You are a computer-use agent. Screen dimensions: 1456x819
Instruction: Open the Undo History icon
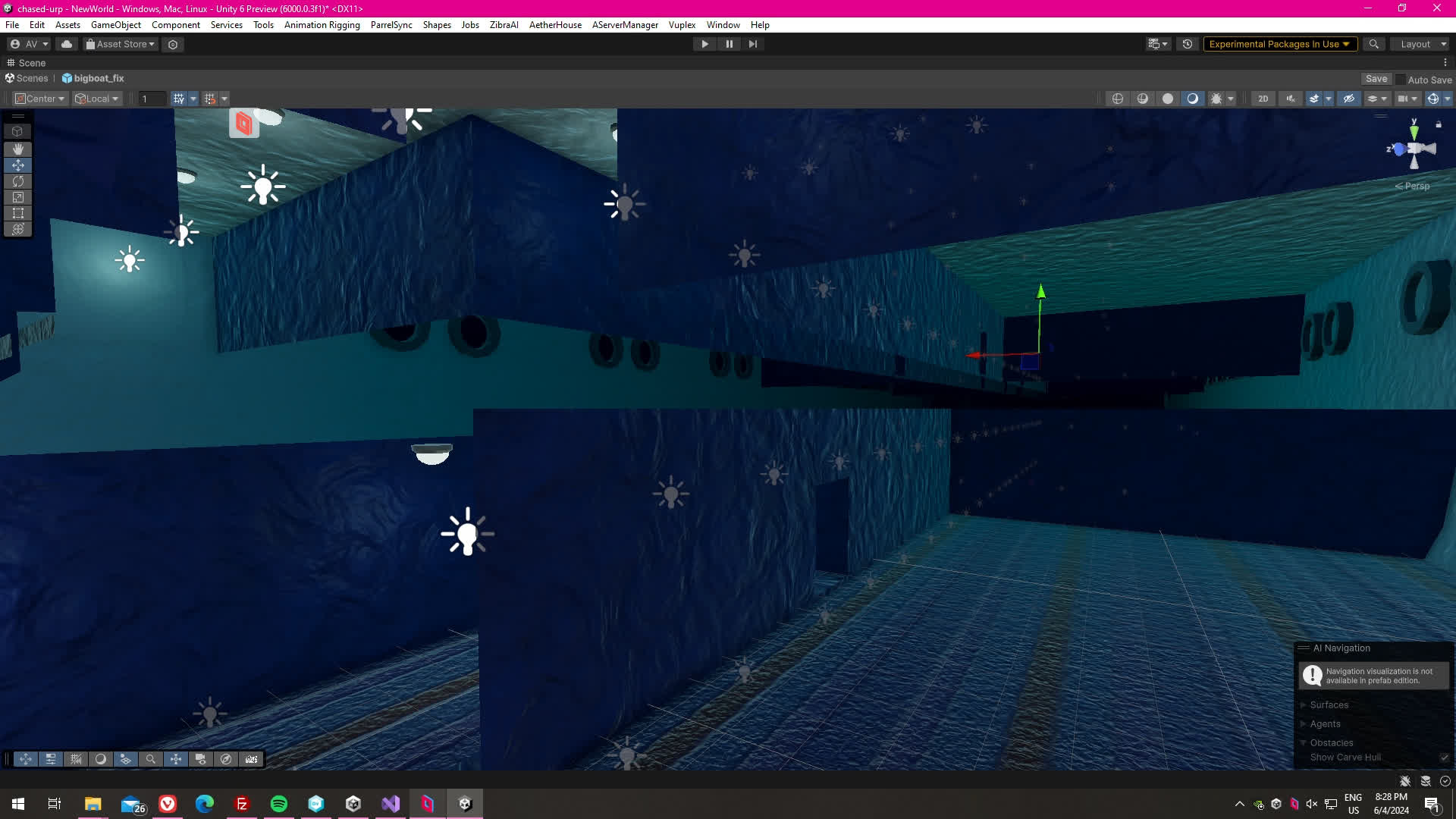coord(1188,44)
